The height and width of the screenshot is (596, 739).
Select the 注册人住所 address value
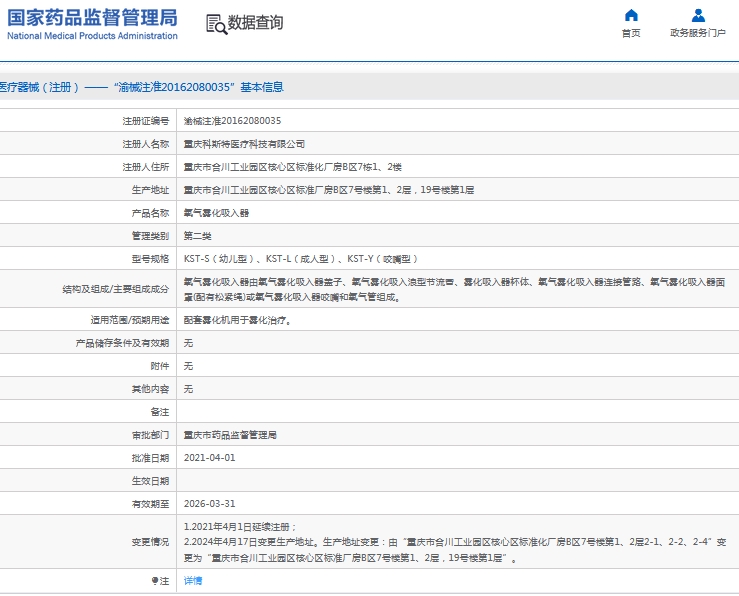click(293, 167)
